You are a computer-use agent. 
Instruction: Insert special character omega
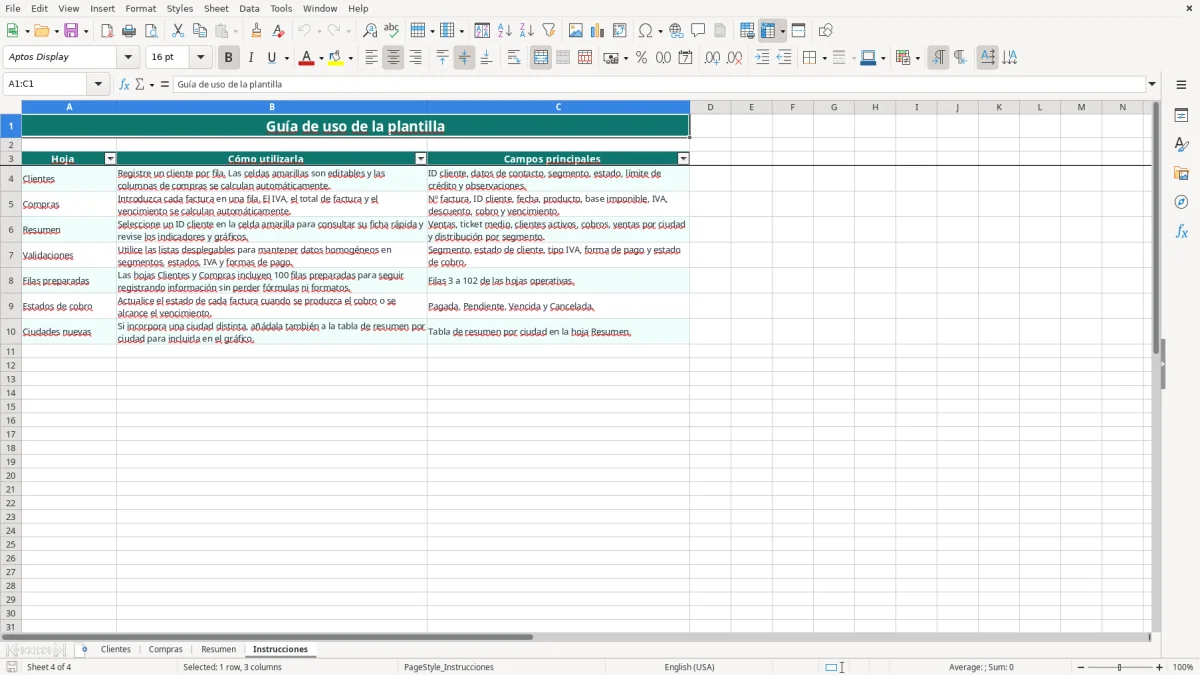pyautogui.click(x=646, y=31)
